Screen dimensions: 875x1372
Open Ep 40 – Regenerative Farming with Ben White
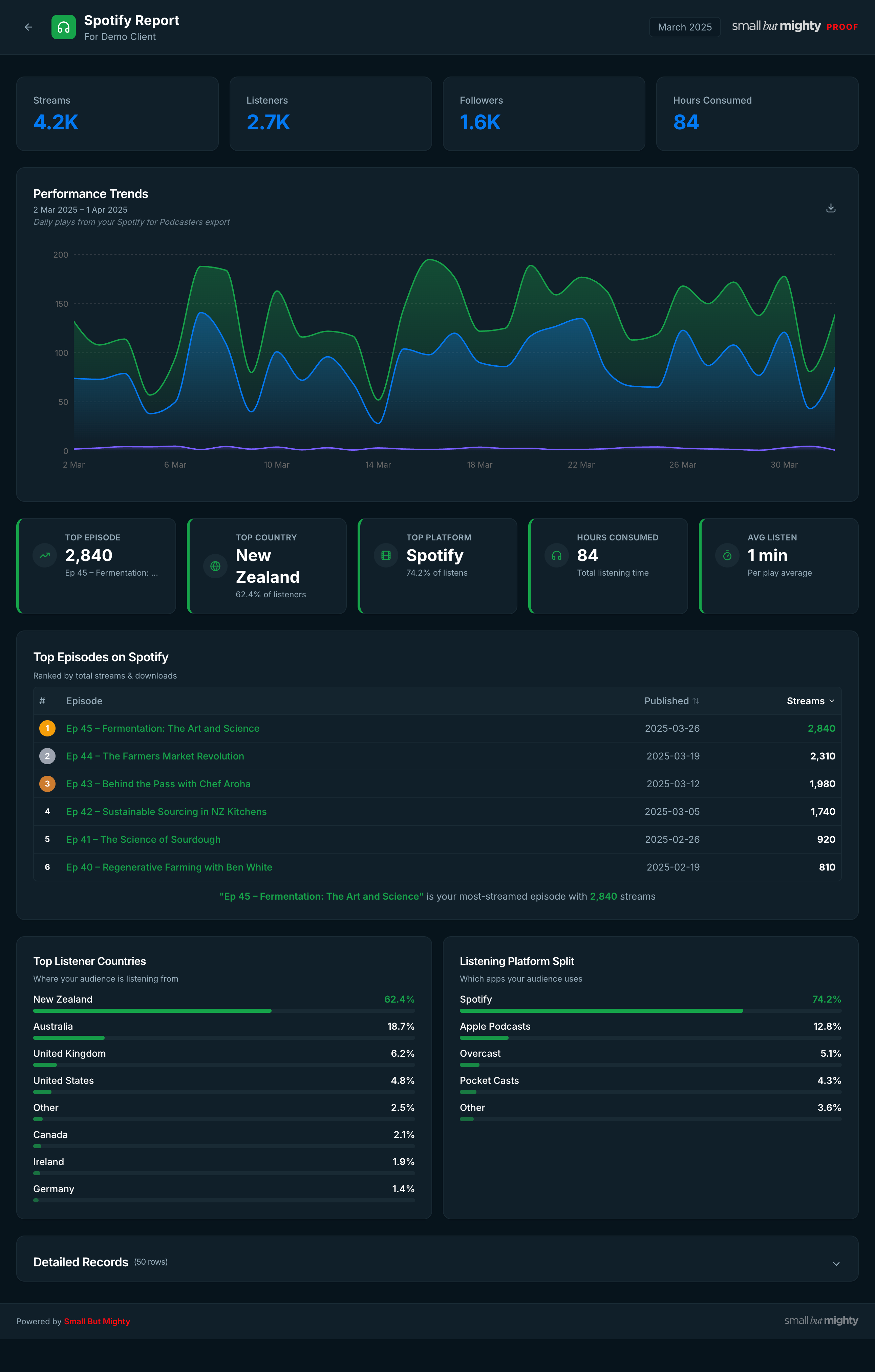tap(169, 867)
